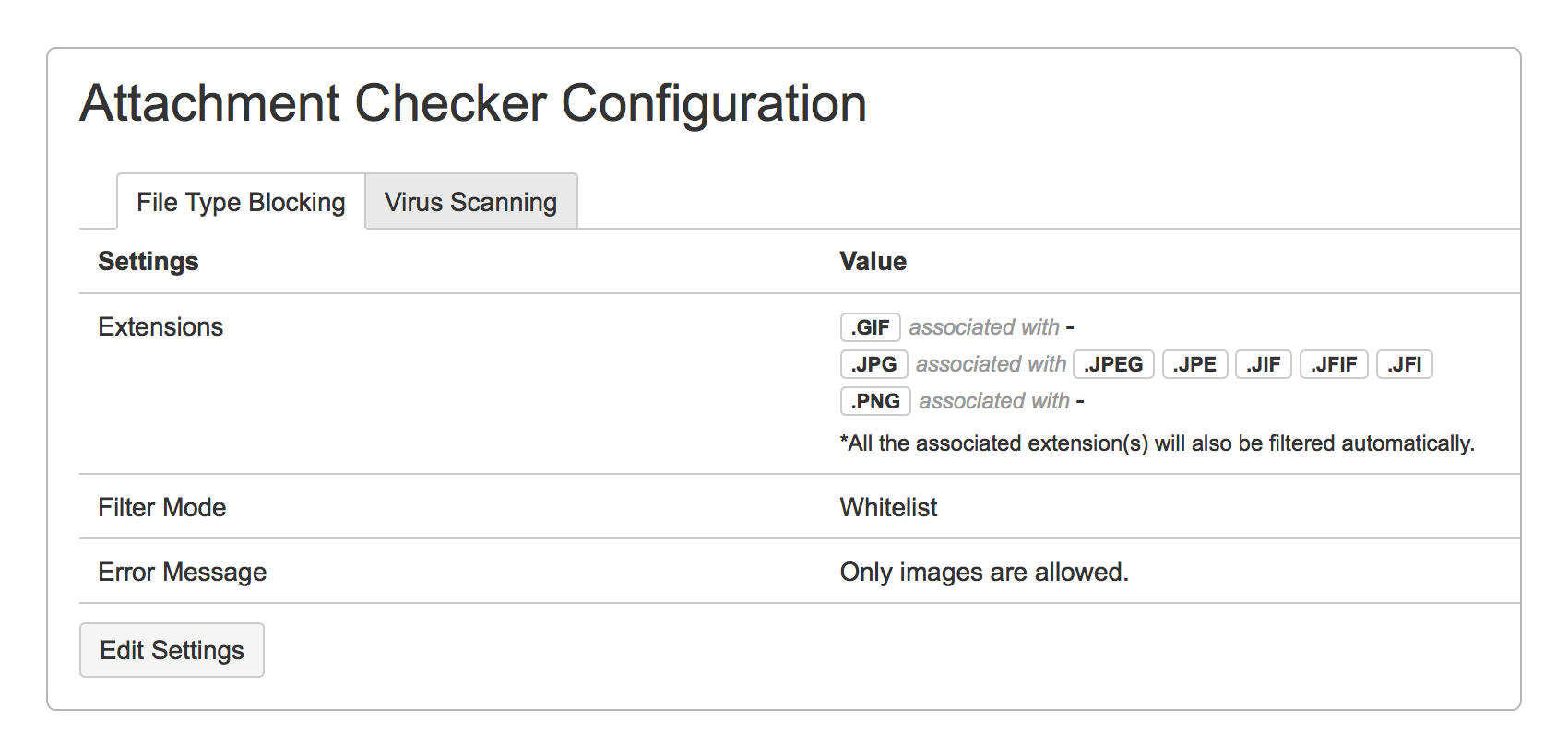Click the Whitelist filter mode value
The height and width of the screenshot is (756, 1568).
[x=887, y=507]
